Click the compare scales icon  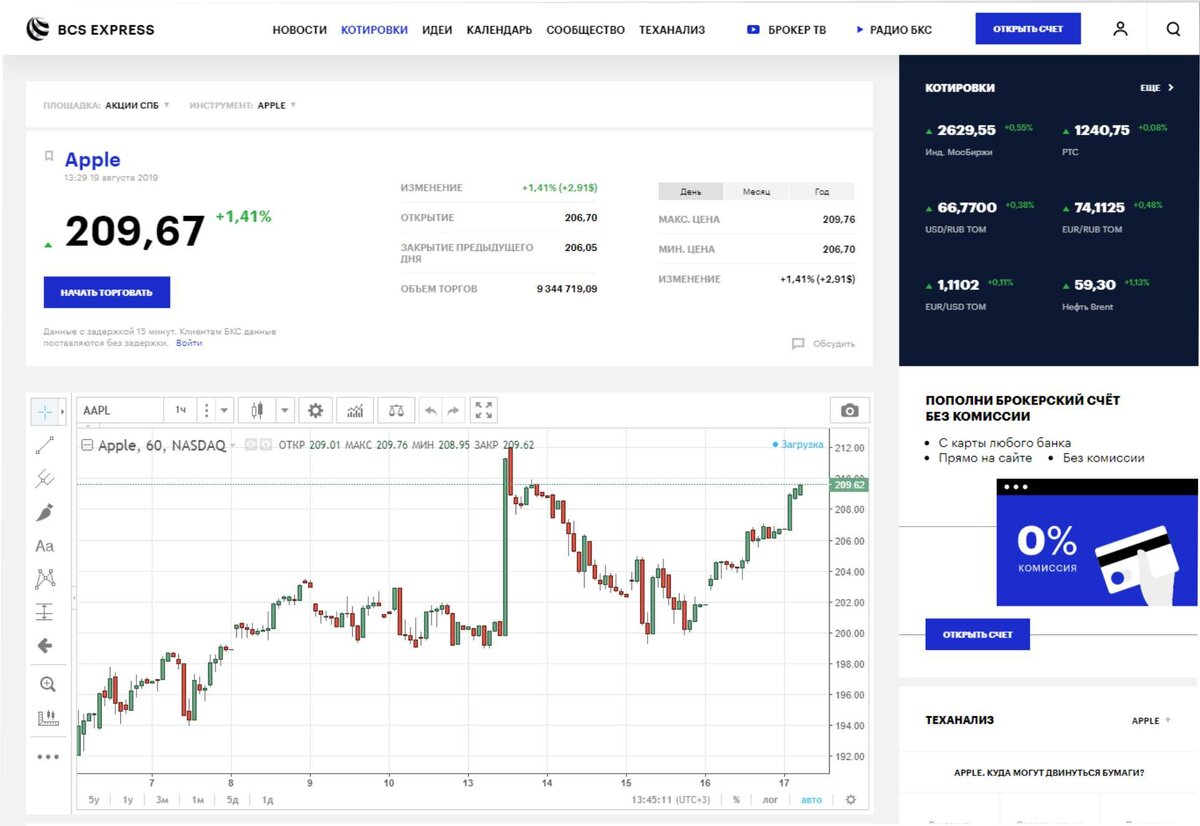point(397,410)
